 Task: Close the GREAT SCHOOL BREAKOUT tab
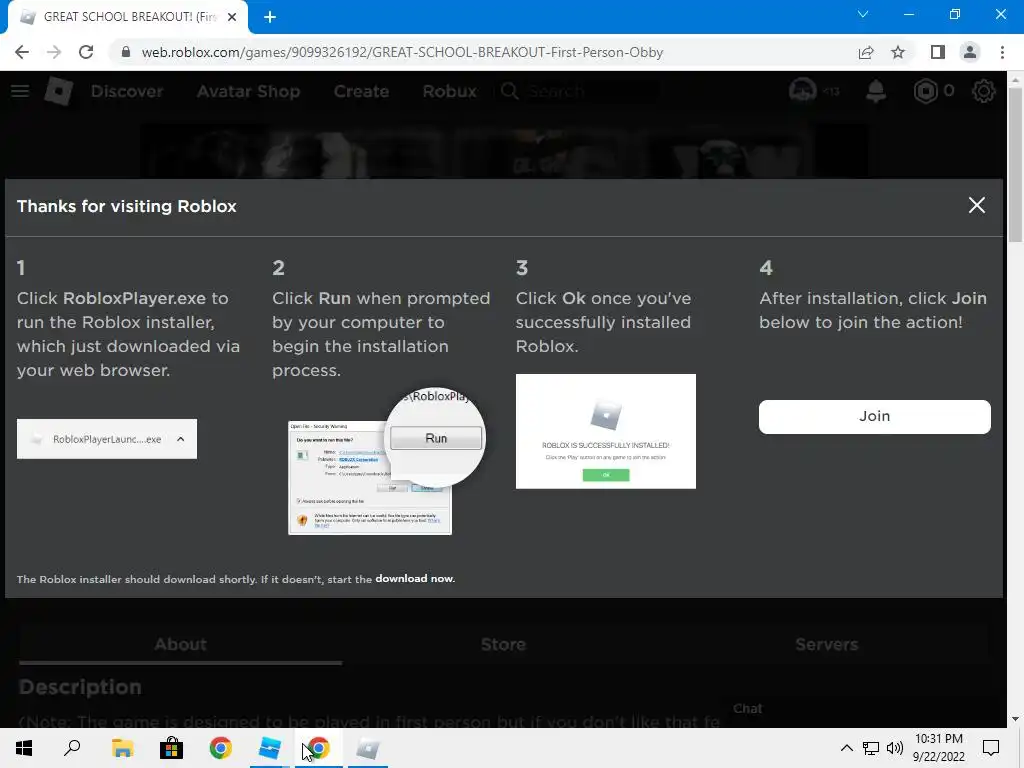(232, 17)
